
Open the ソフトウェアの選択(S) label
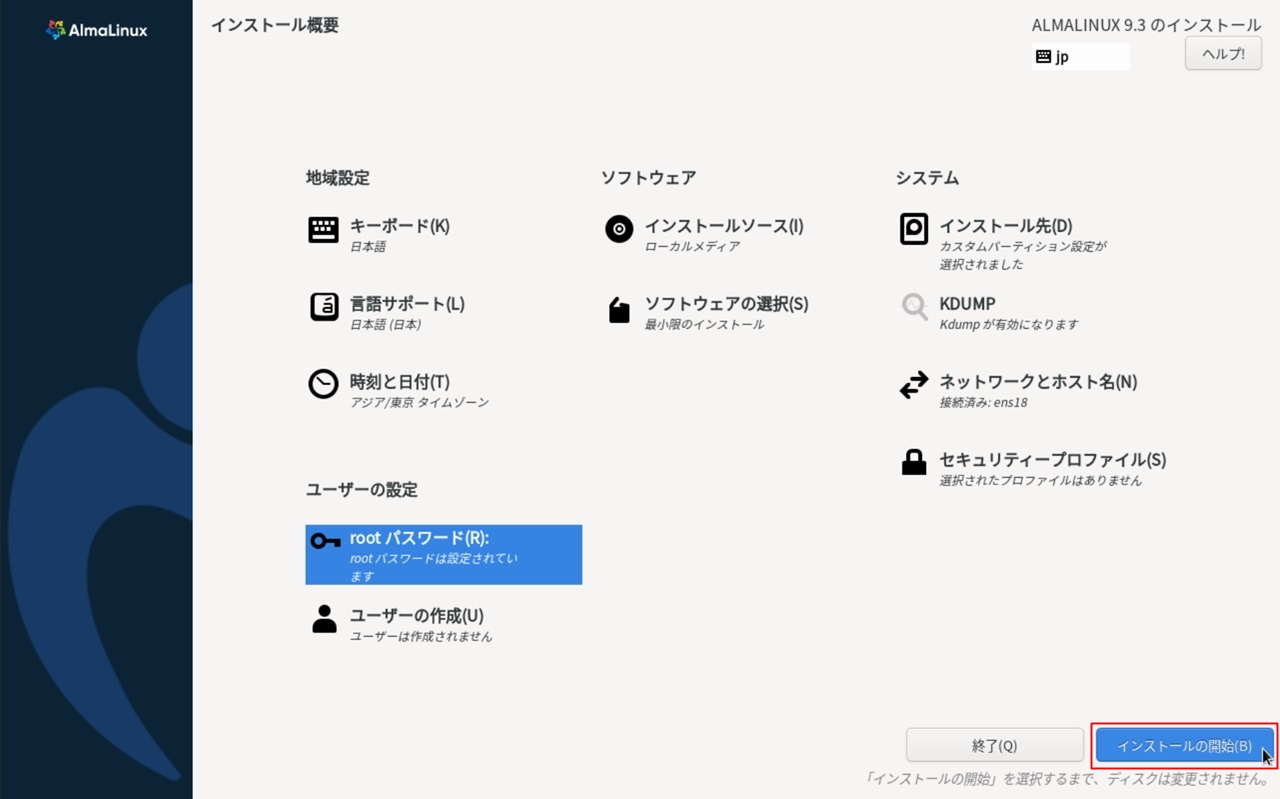pos(726,304)
